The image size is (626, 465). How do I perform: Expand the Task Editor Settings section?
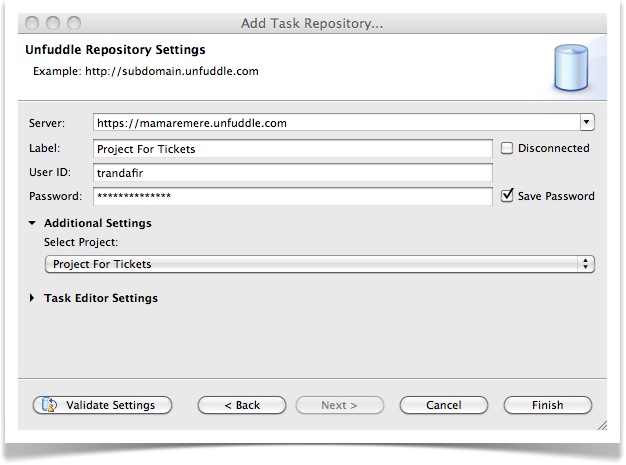coord(32,298)
